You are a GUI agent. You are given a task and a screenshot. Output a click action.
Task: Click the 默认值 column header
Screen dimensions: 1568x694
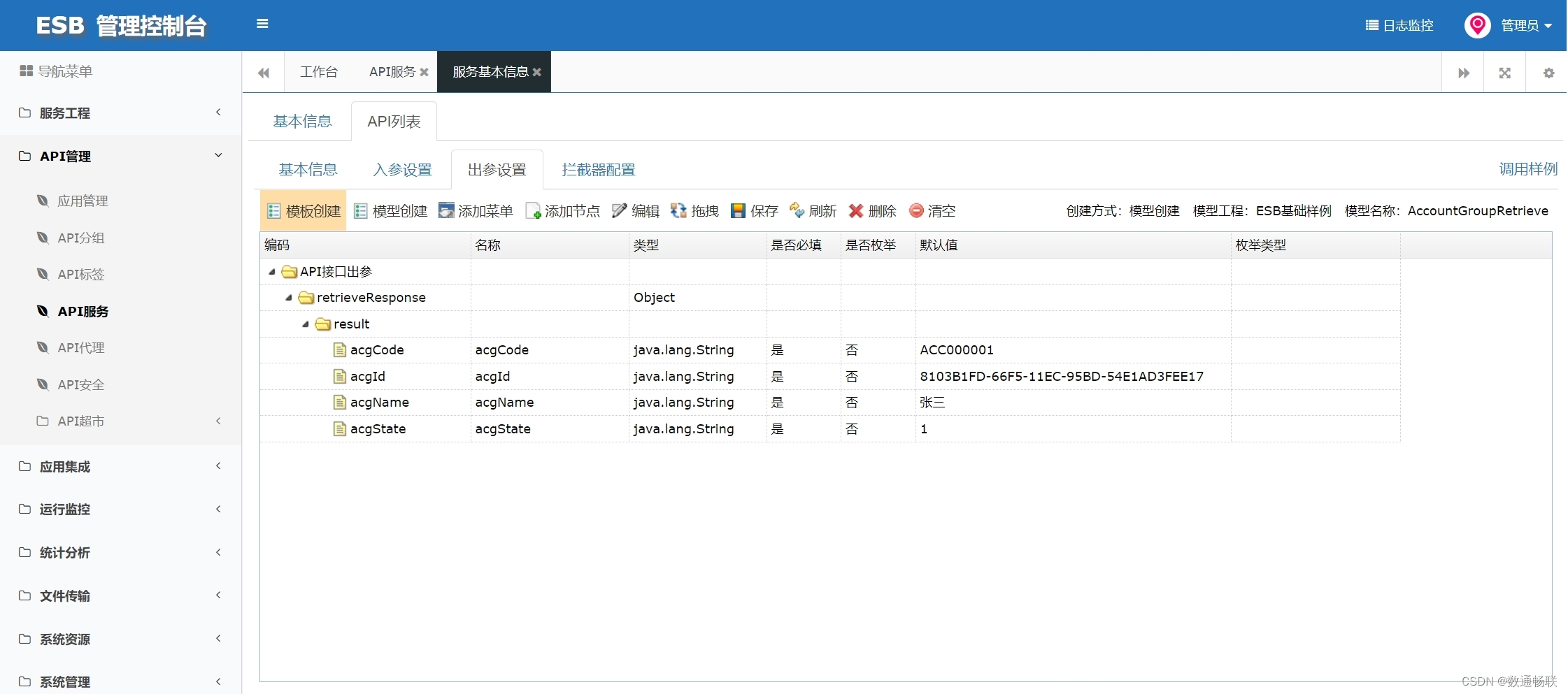tap(1073, 245)
